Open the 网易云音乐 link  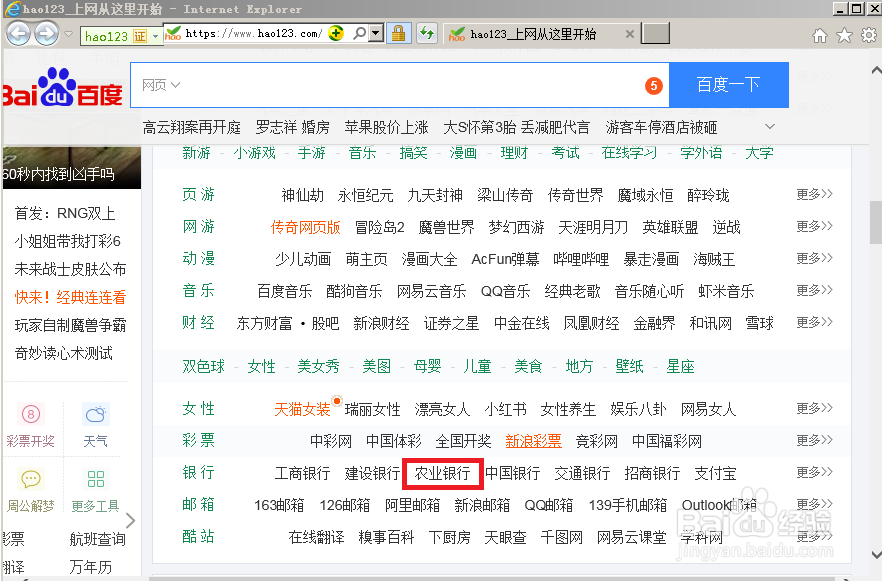(x=431, y=291)
